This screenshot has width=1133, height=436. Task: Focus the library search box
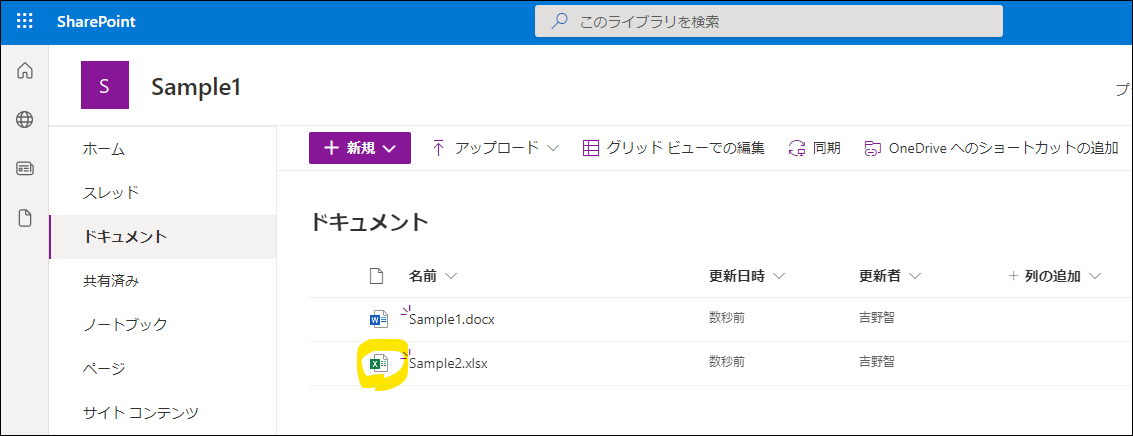(x=768, y=22)
